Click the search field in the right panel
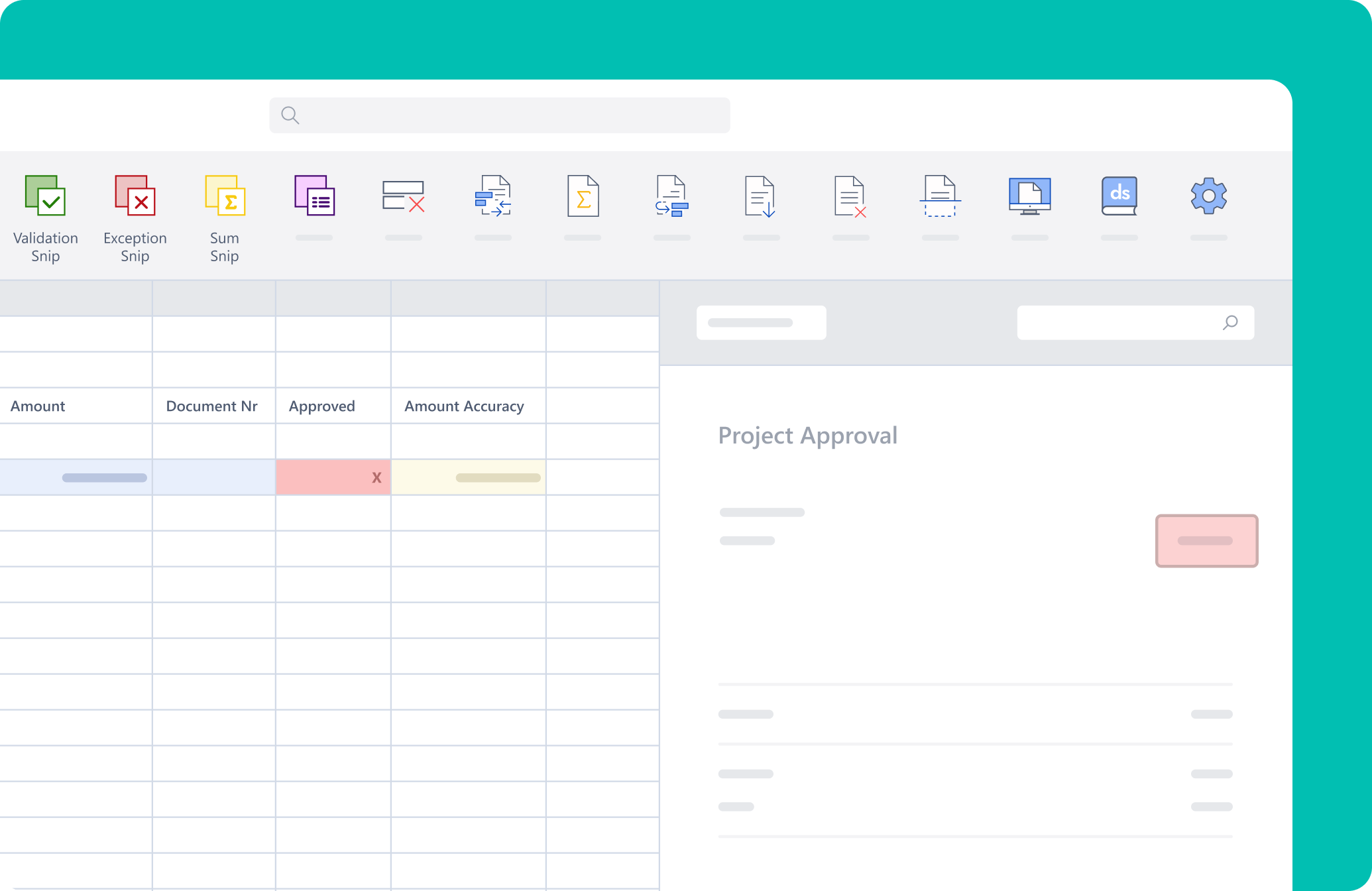The width and height of the screenshot is (1372, 891). [x=1135, y=323]
